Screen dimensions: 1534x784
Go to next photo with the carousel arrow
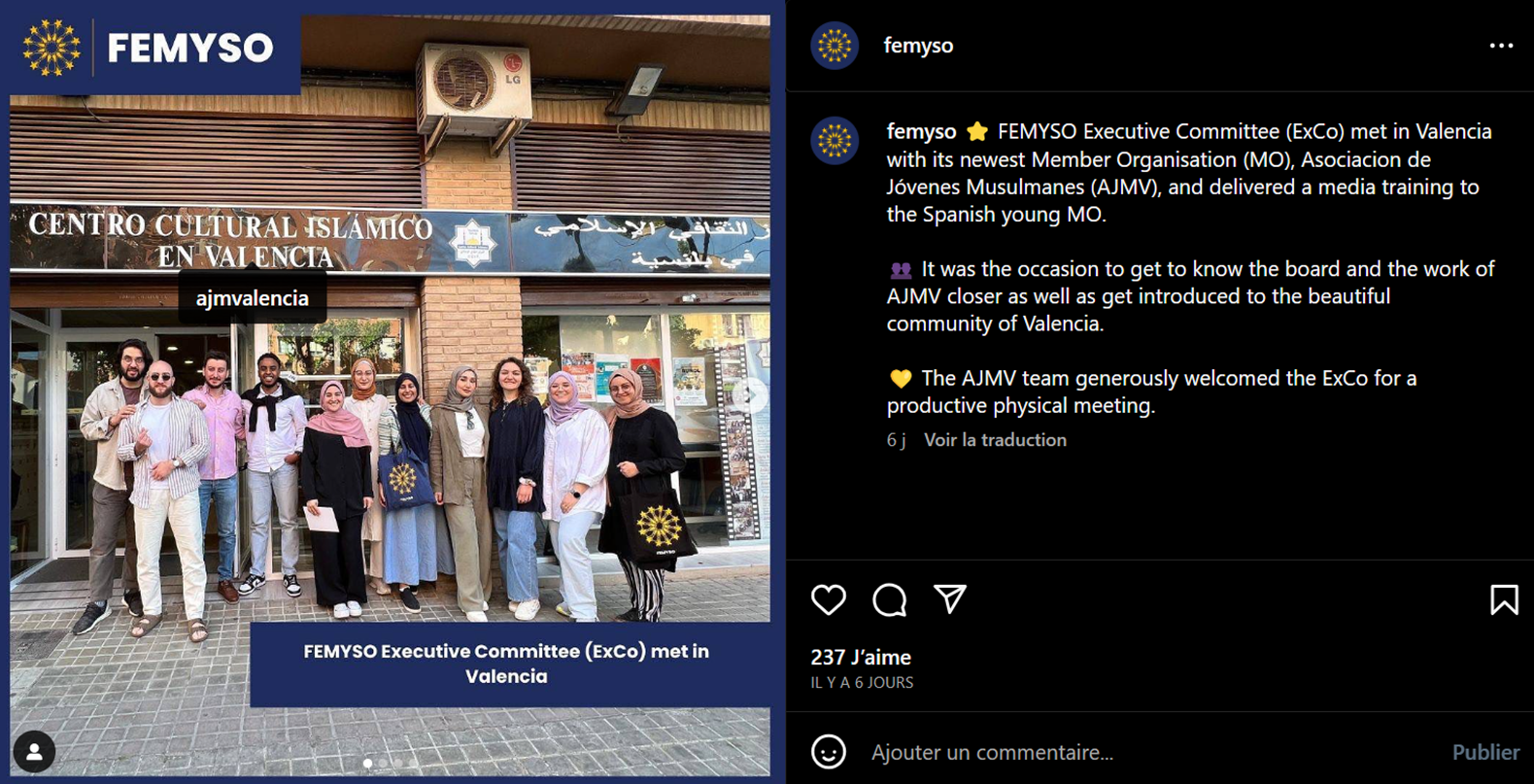coord(751,394)
